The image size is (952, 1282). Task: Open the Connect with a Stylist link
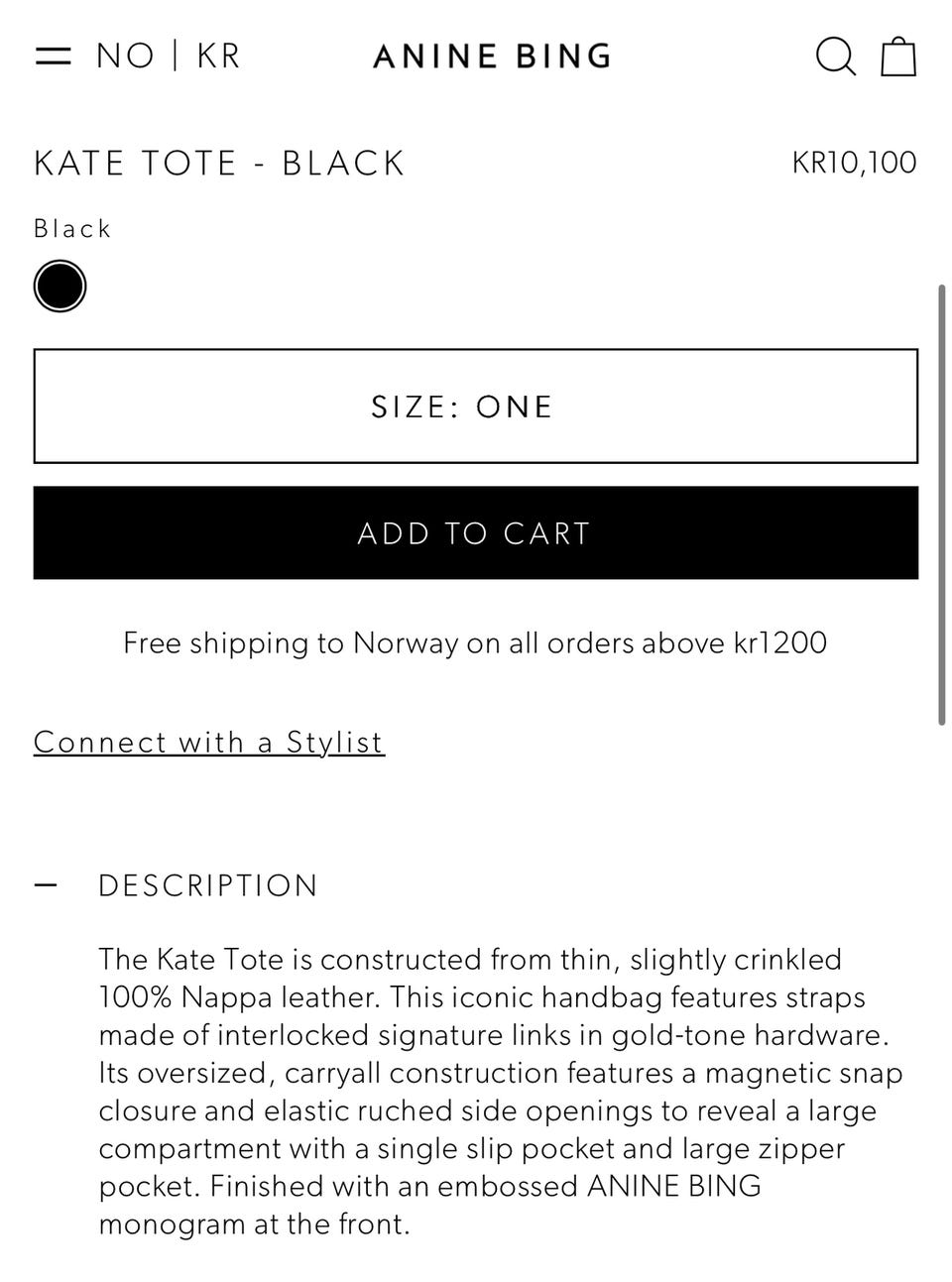pos(208,742)
